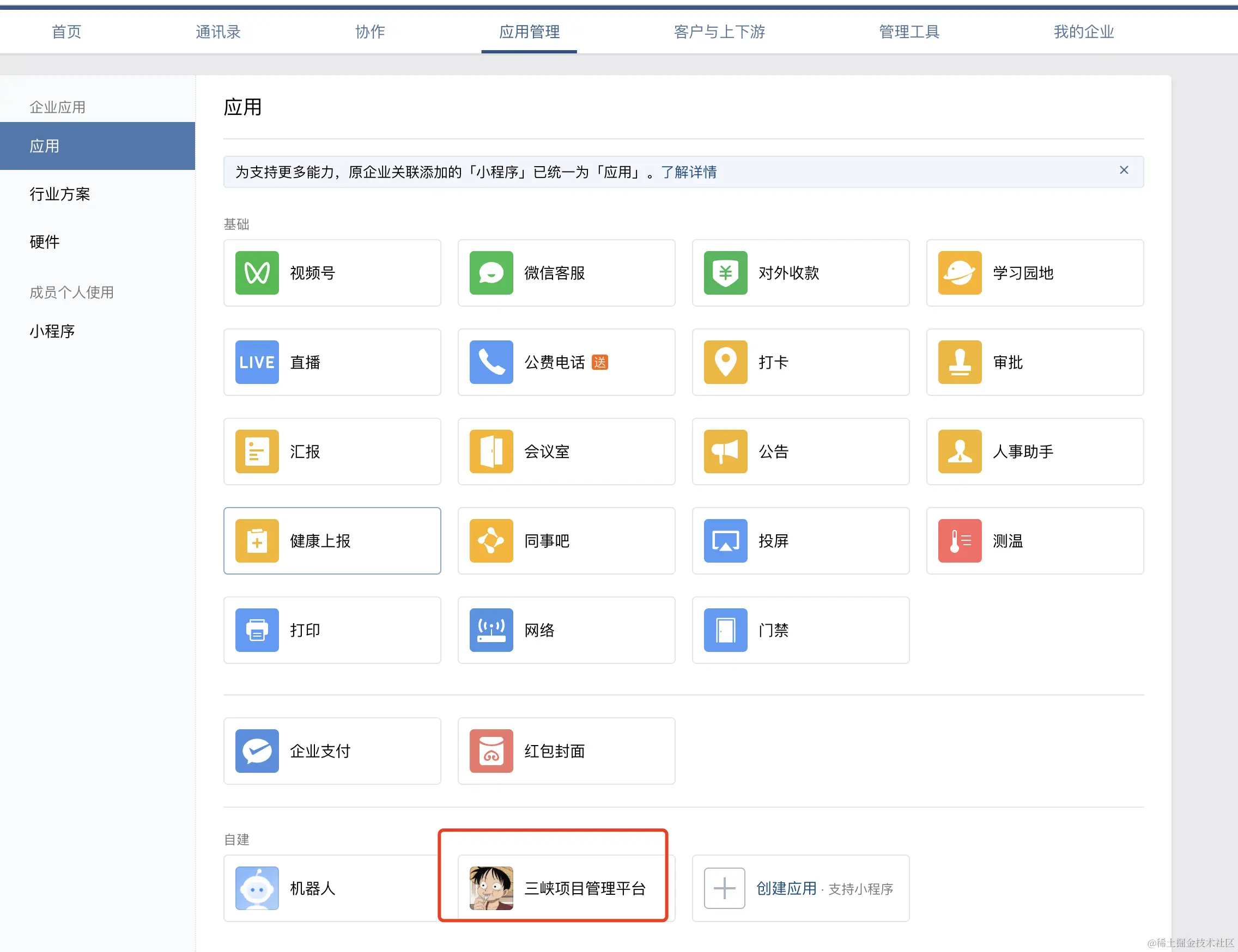Click the LIVE 直播 icon
This screenshot has height=952, width=1238.
point(257,362)
